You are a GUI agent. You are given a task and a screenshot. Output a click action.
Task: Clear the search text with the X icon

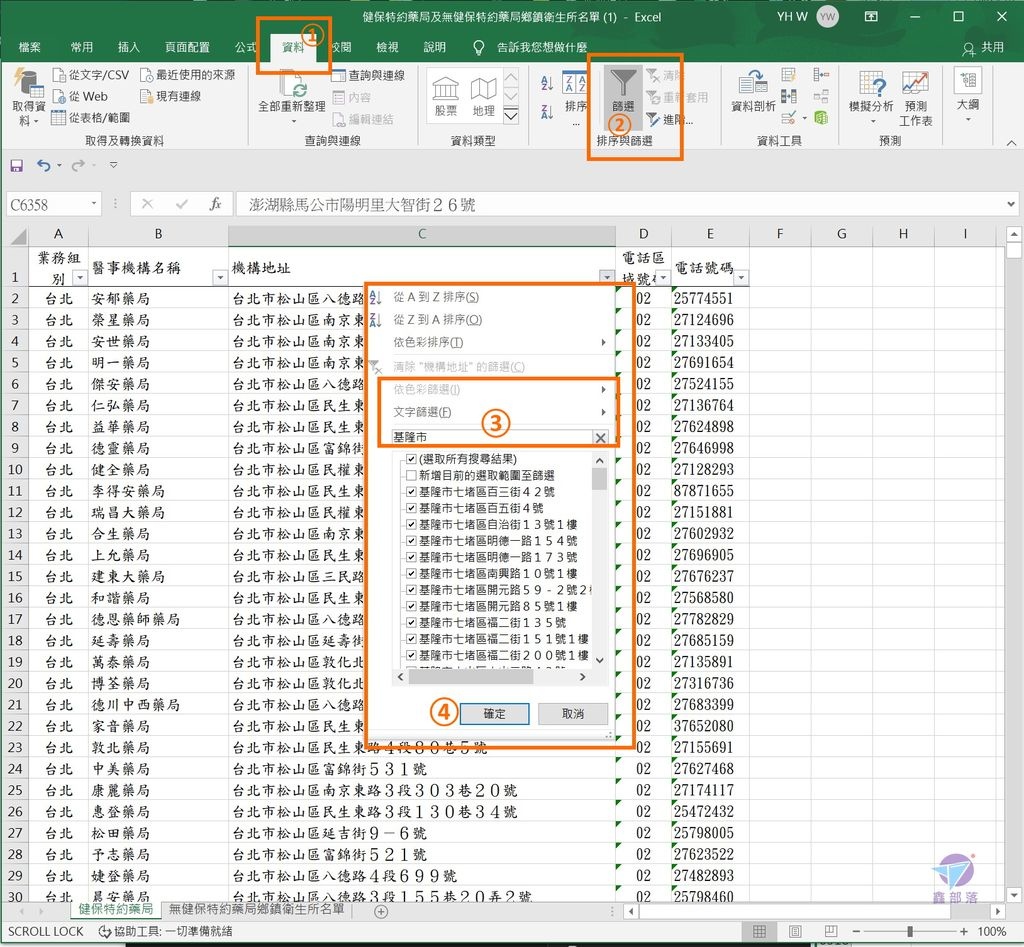[x=600, y=438]
